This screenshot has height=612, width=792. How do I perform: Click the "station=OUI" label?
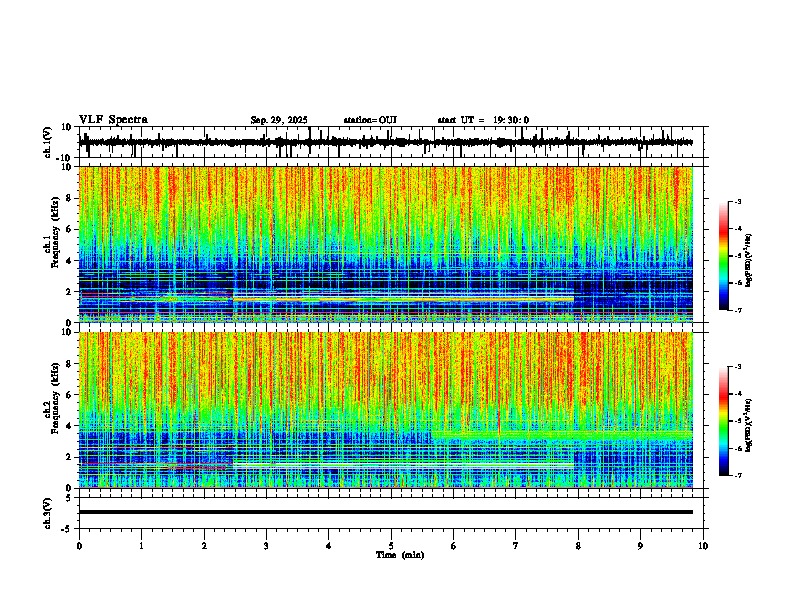click(x=370, y=120)
